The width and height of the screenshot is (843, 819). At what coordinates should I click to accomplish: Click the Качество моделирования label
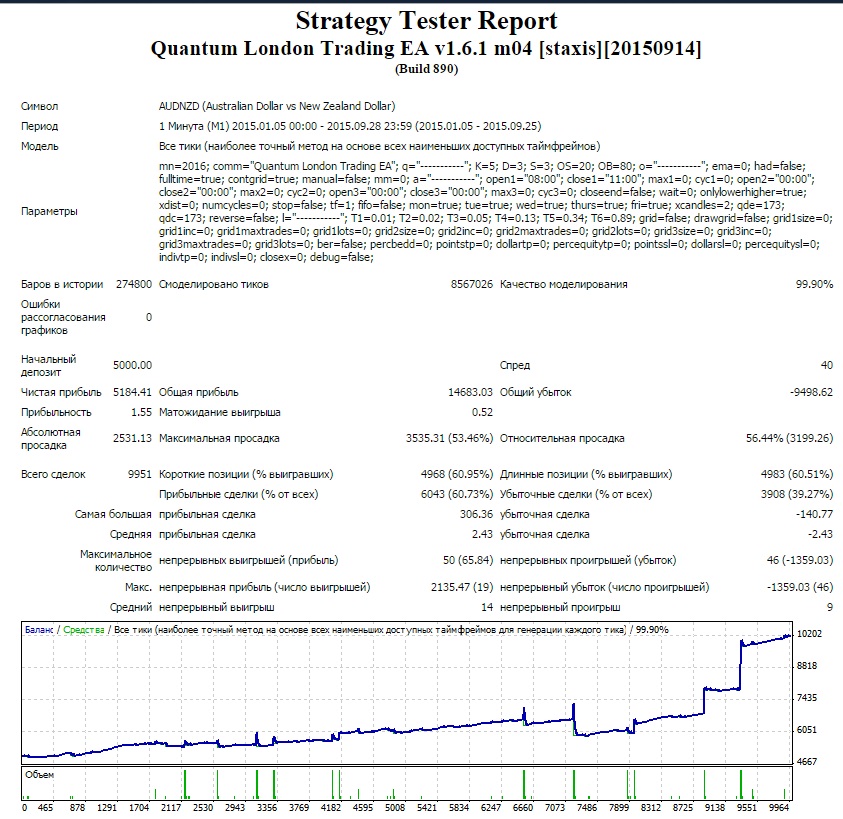click(563, 284)
